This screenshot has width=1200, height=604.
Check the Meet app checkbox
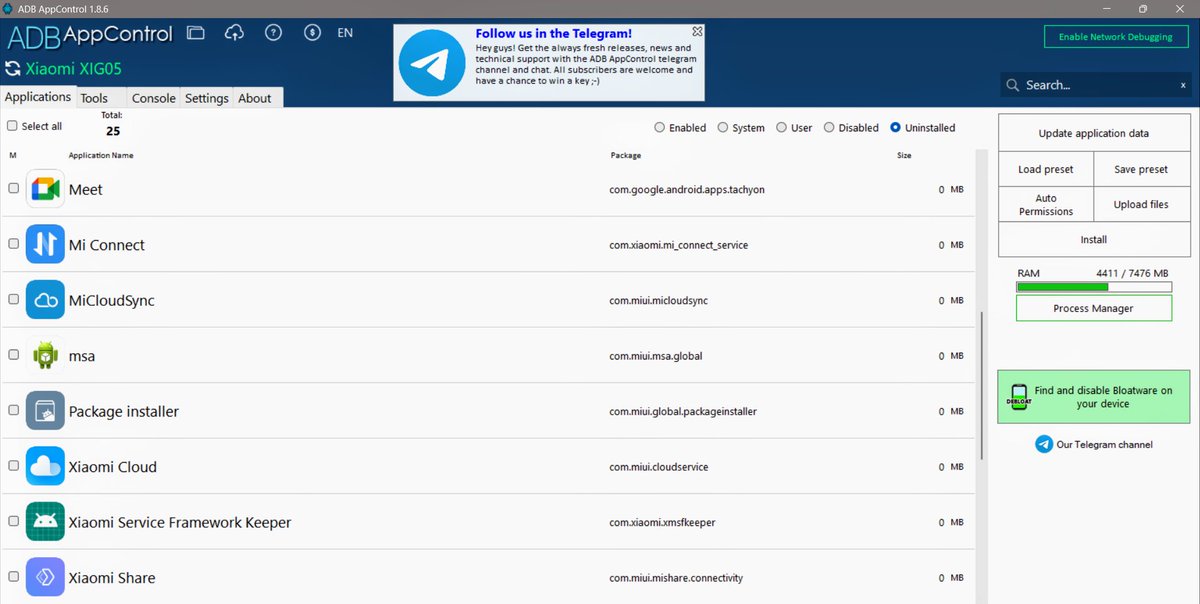[x=13, y=188]
